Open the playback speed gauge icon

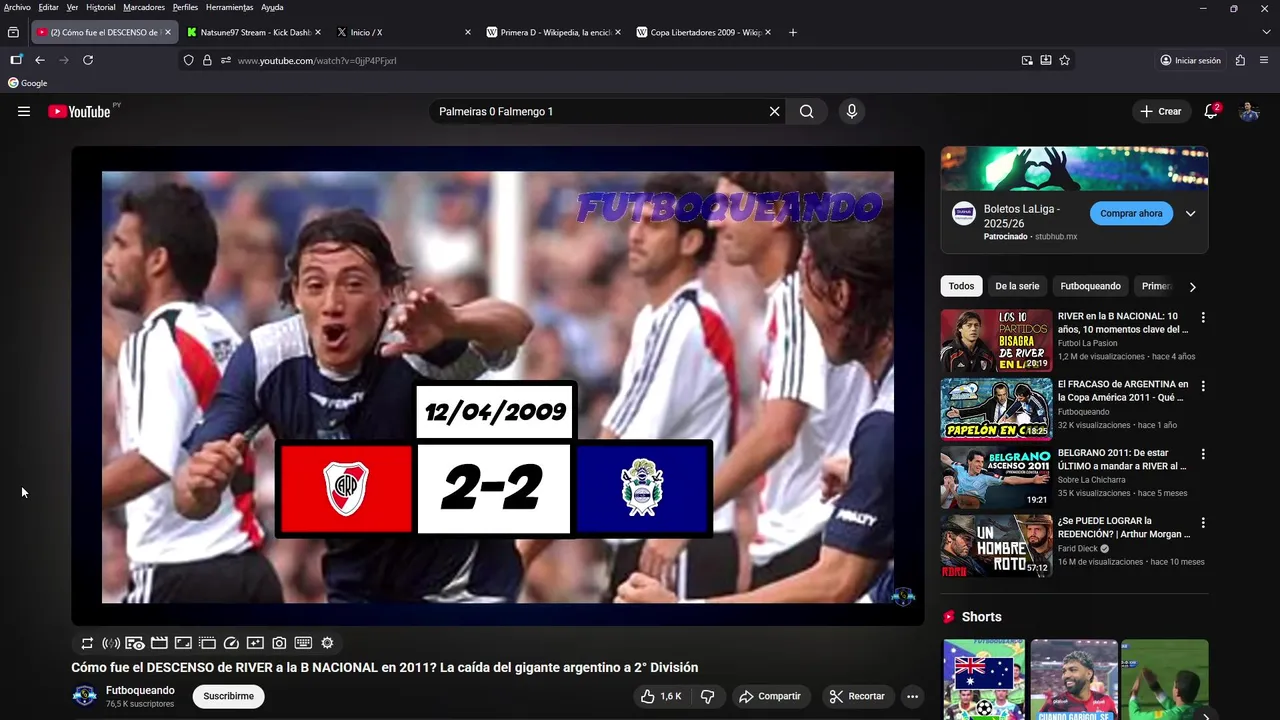pos(231,643)
